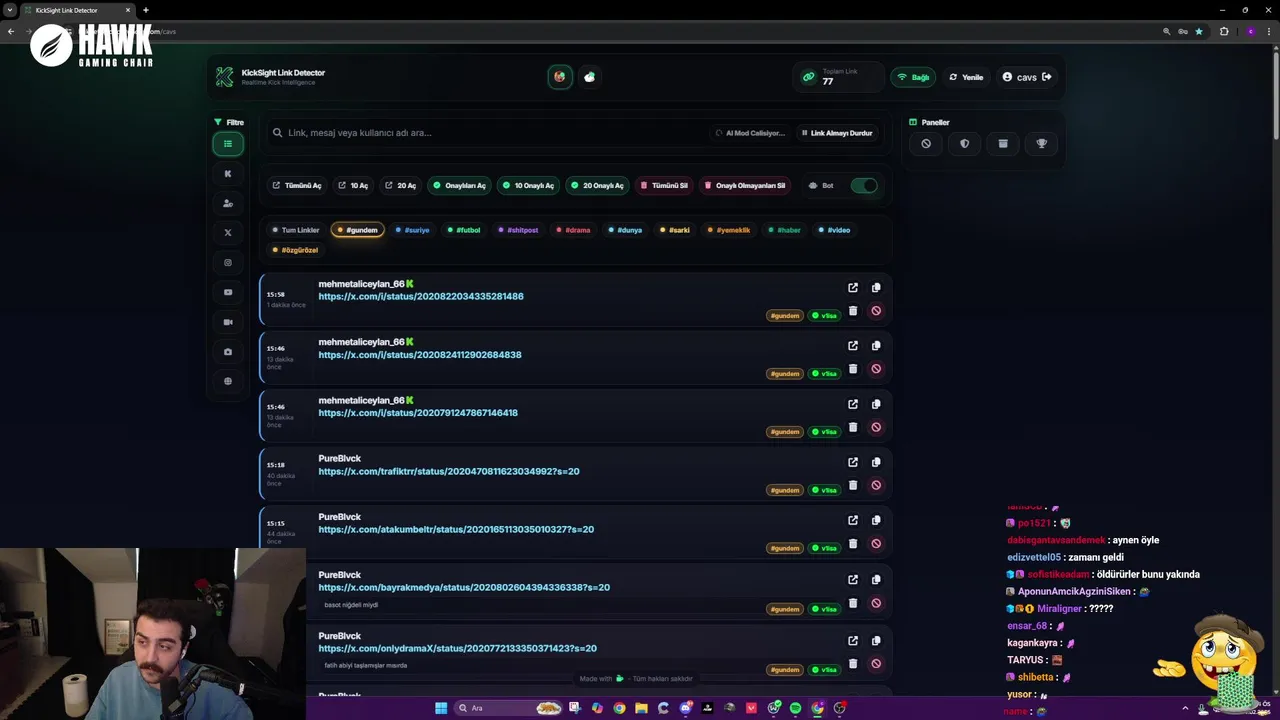
Task: Select the list view filter icon
Action: 228,144
